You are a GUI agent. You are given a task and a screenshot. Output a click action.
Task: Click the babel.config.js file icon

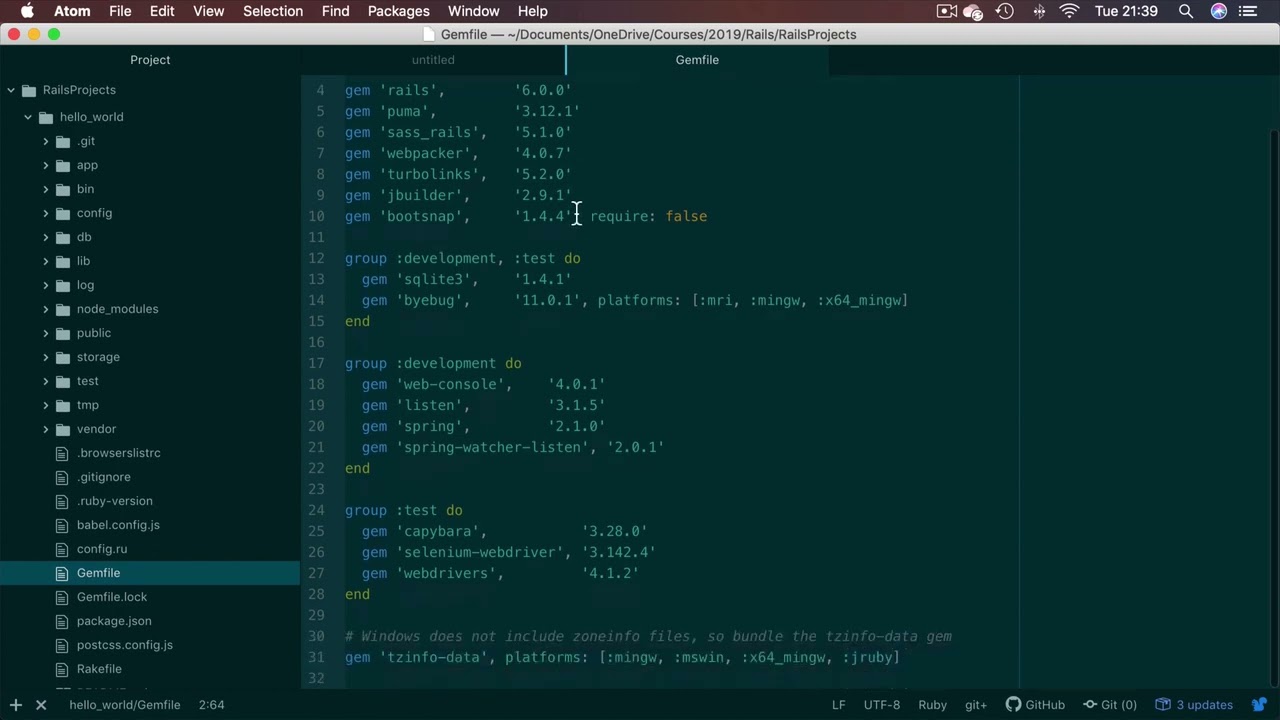61,525
